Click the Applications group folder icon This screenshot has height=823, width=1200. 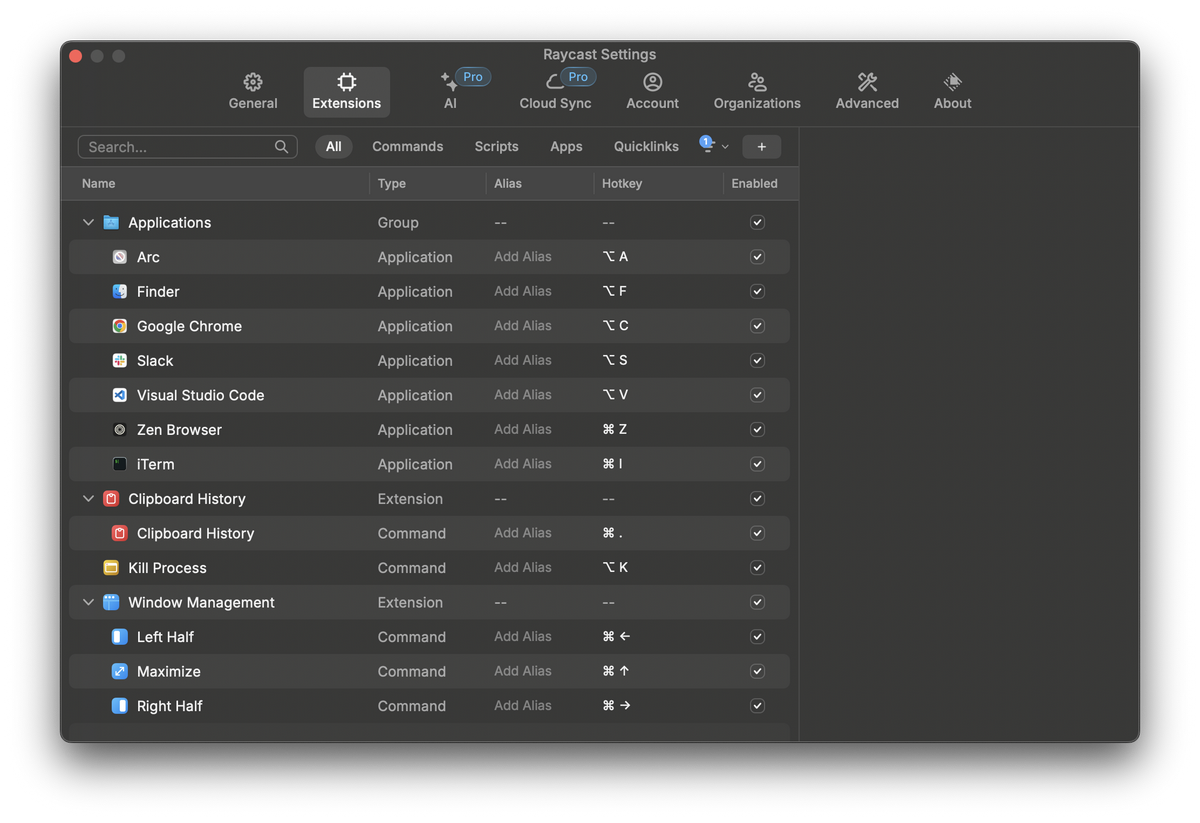pos(111,223)
